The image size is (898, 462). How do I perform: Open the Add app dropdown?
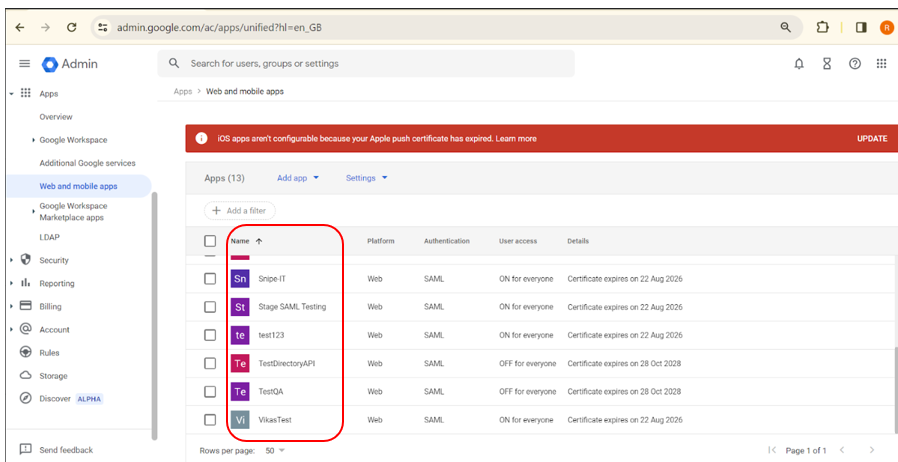pos(298,178)
